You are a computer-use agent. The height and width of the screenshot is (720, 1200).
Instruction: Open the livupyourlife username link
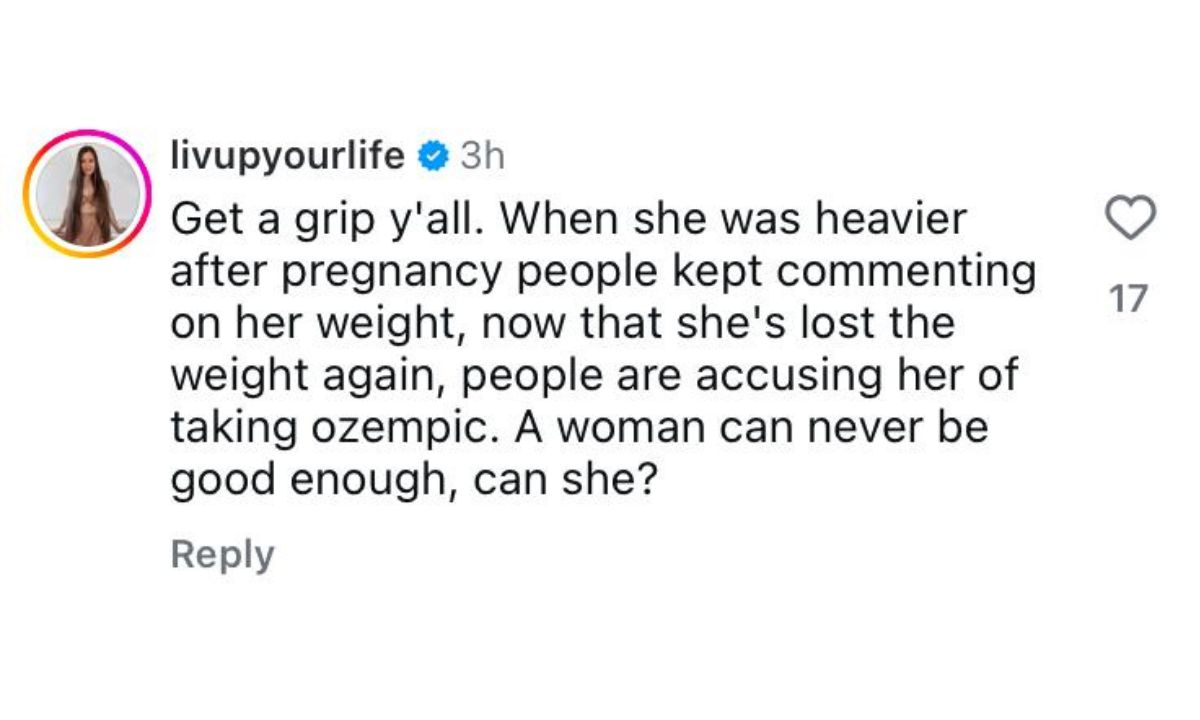click(x=288, y=157)
